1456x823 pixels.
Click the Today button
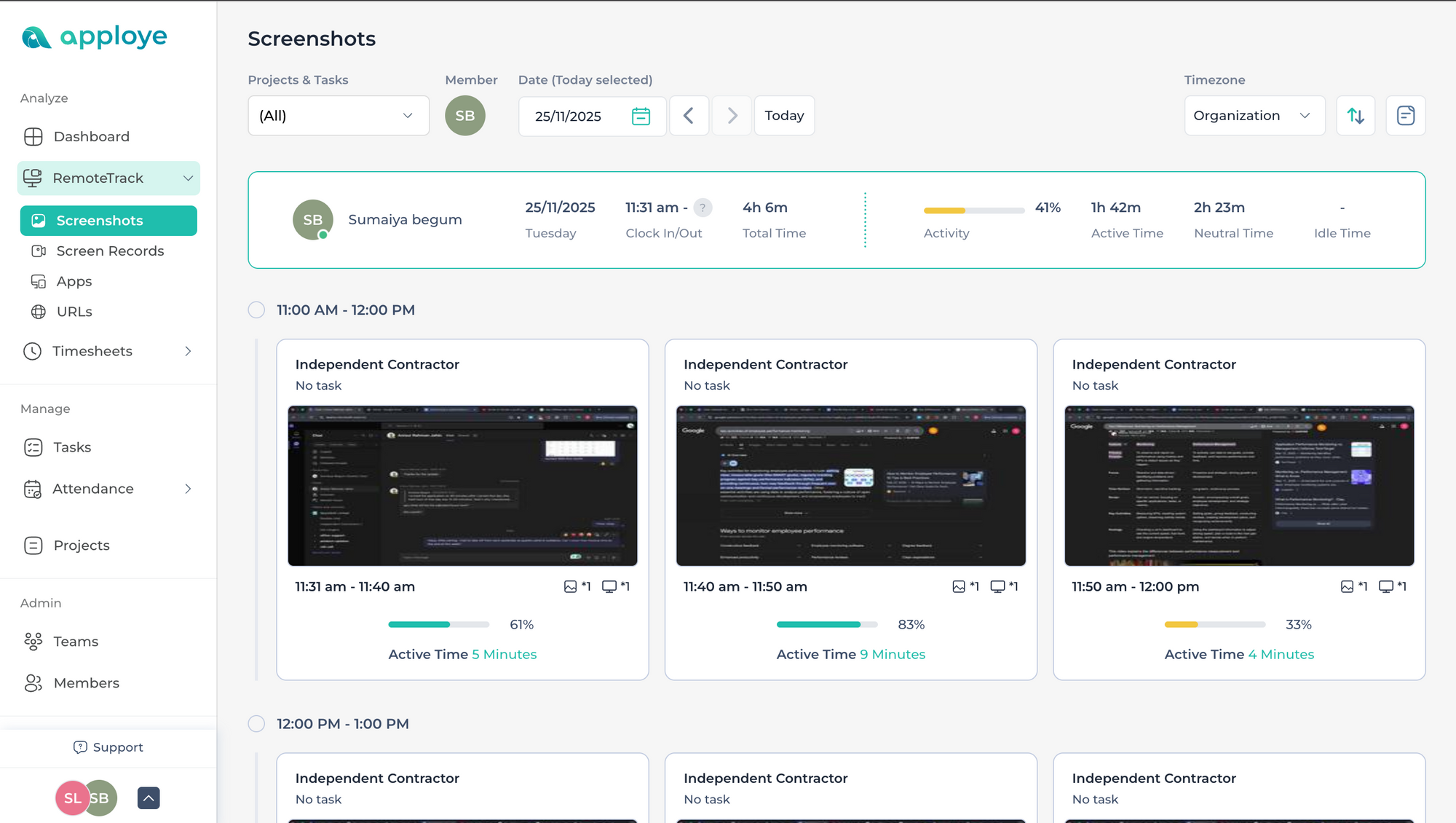(784, 116)
